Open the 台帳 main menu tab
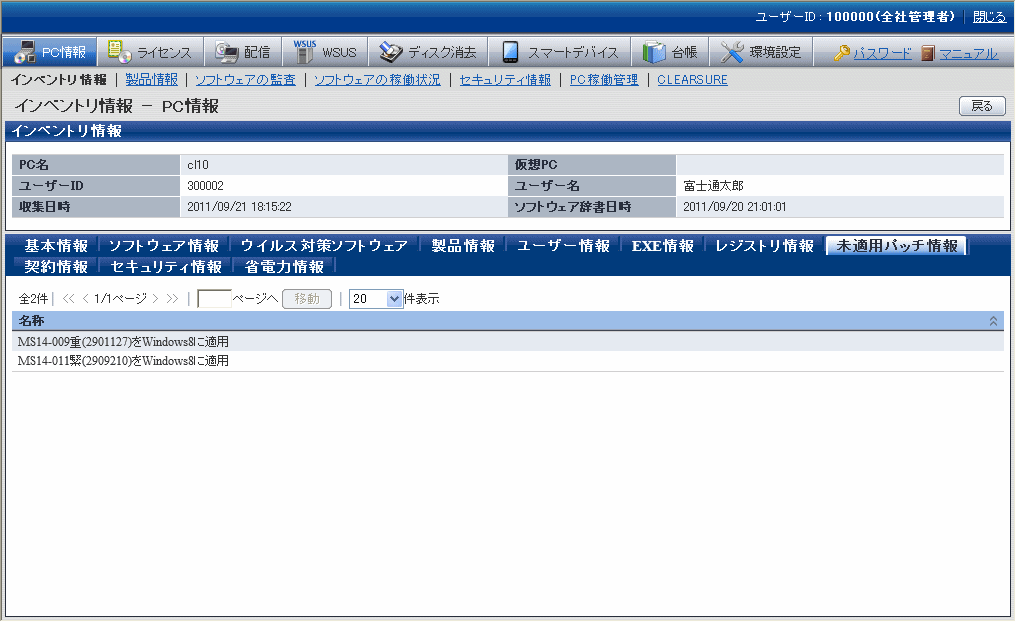This screenshot has height=622, width=1016. (x=670, y=52)
